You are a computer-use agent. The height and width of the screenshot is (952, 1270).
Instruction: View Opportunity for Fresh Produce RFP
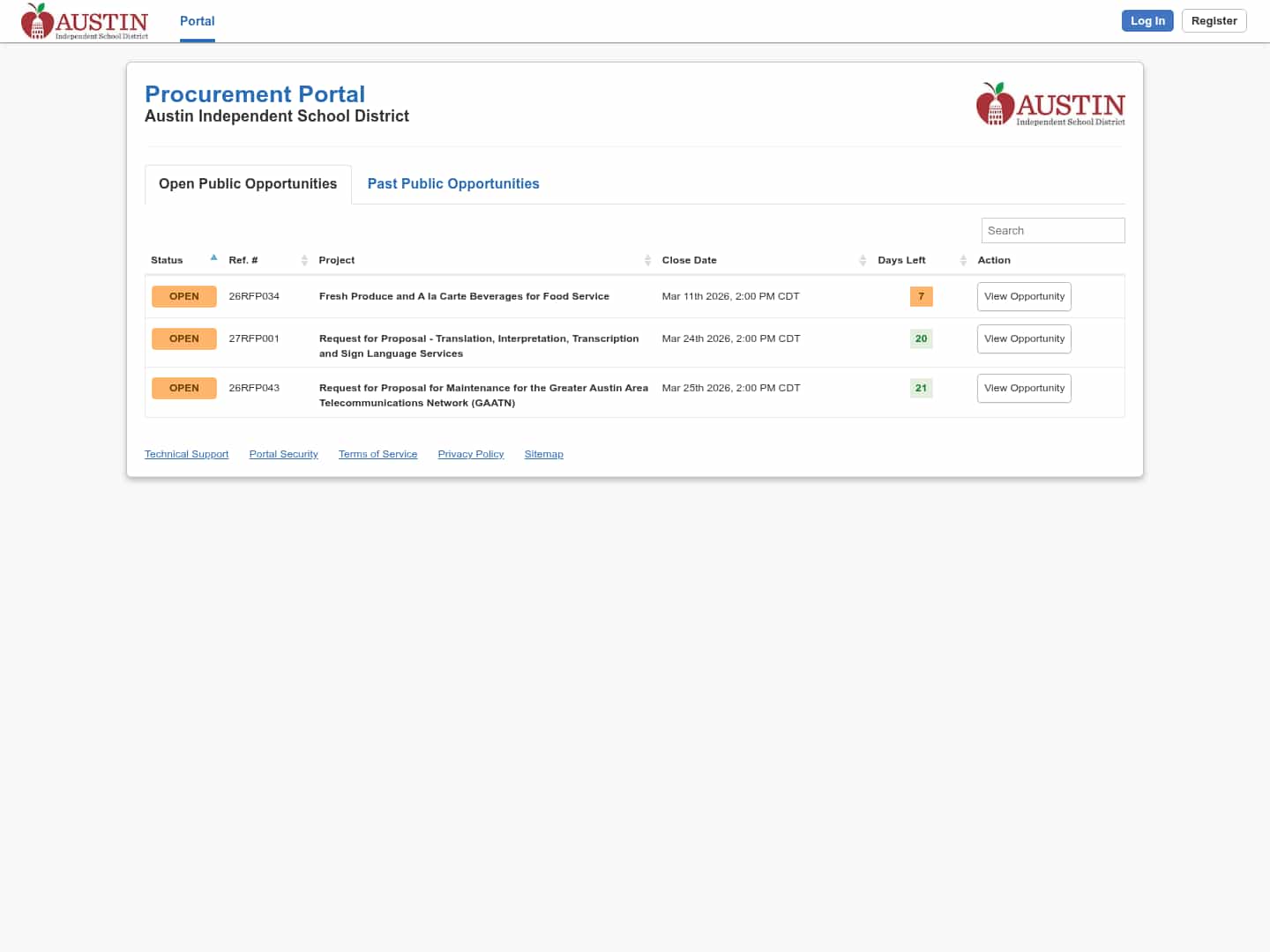tap(1024, 297)
